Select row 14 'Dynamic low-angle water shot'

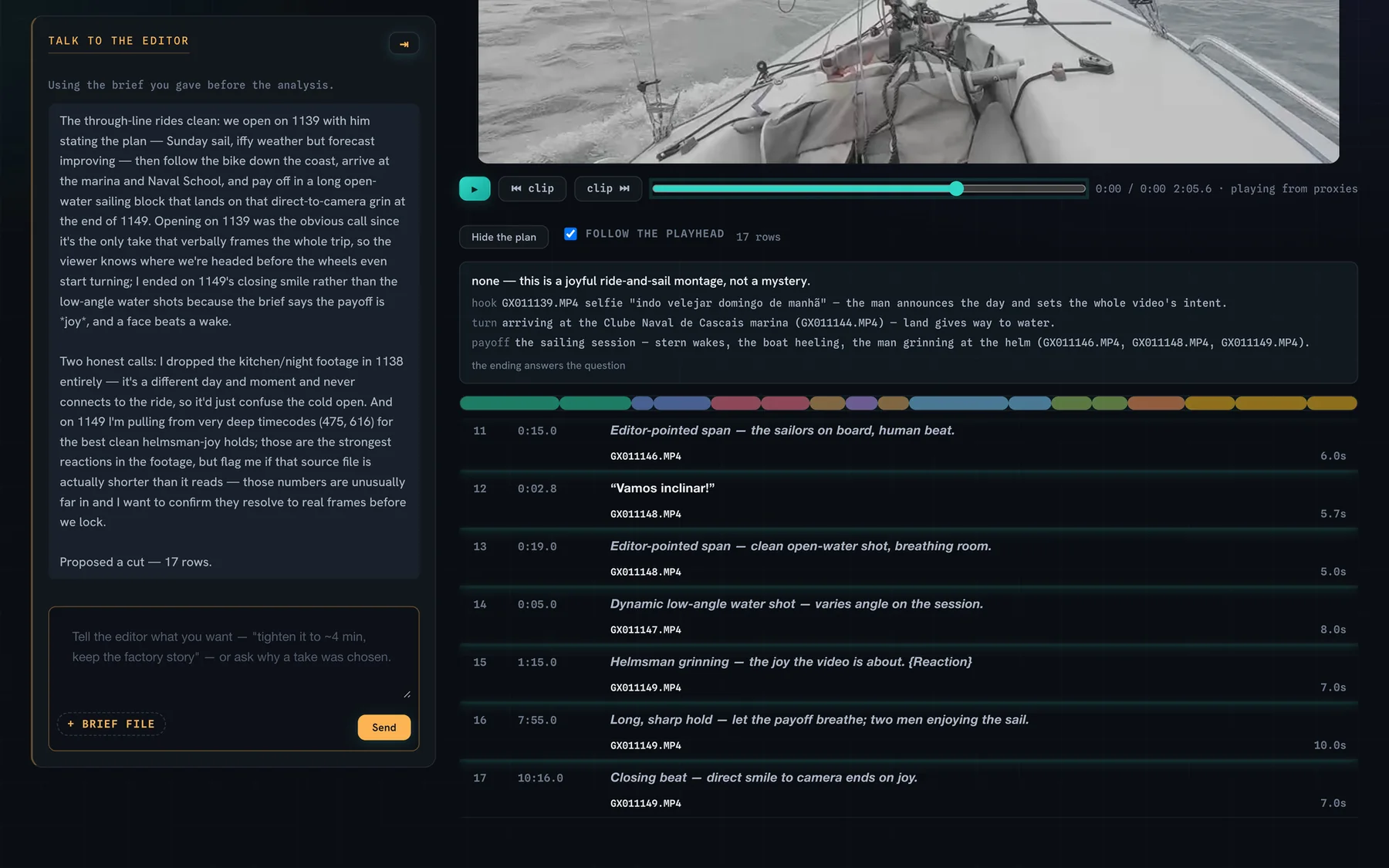(908, 616)
